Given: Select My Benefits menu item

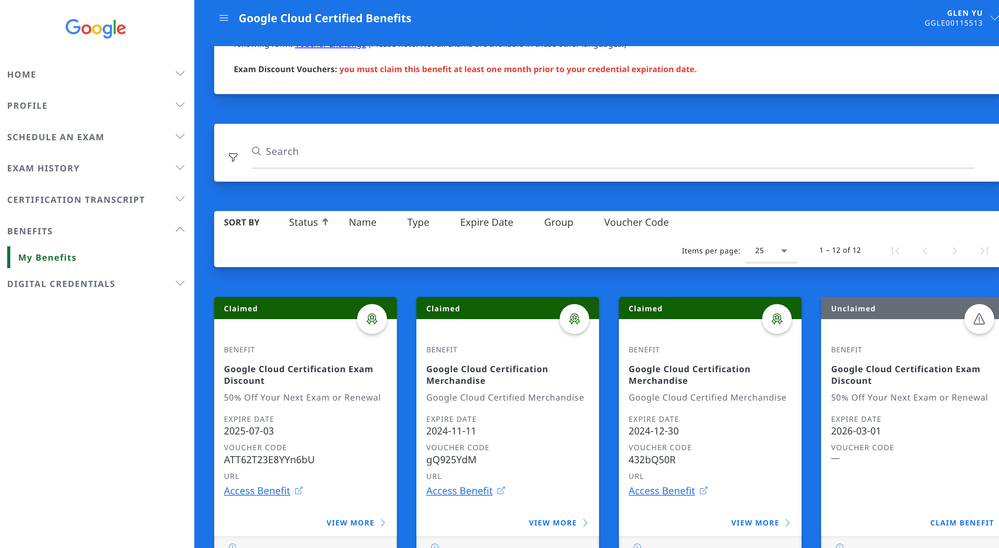Looking at the screenshot, I should tap(47, 257).
